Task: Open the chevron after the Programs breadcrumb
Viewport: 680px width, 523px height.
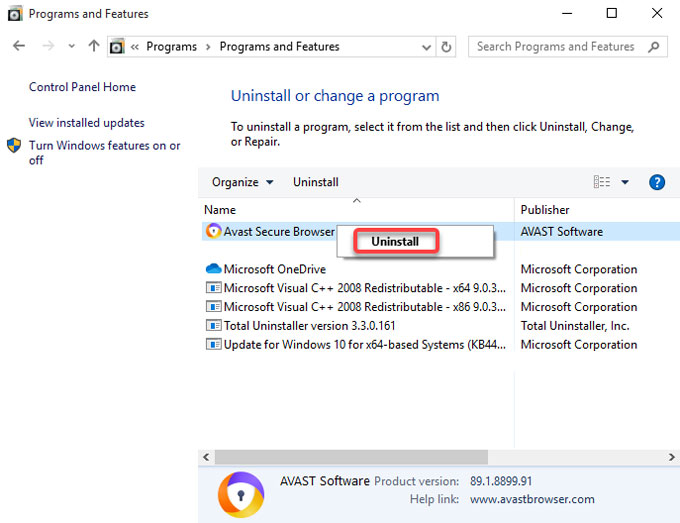Action: point(208,47)
